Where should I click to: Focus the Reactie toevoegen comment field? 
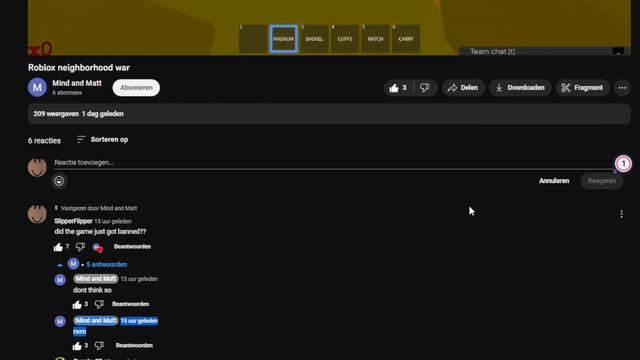coord(333,163)
